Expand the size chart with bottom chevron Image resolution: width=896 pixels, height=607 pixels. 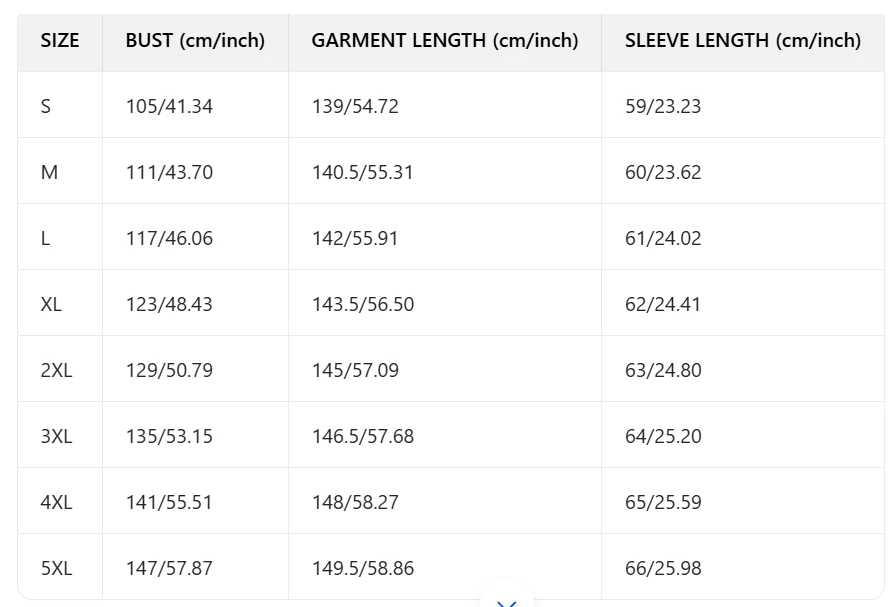tap(507, 600)
